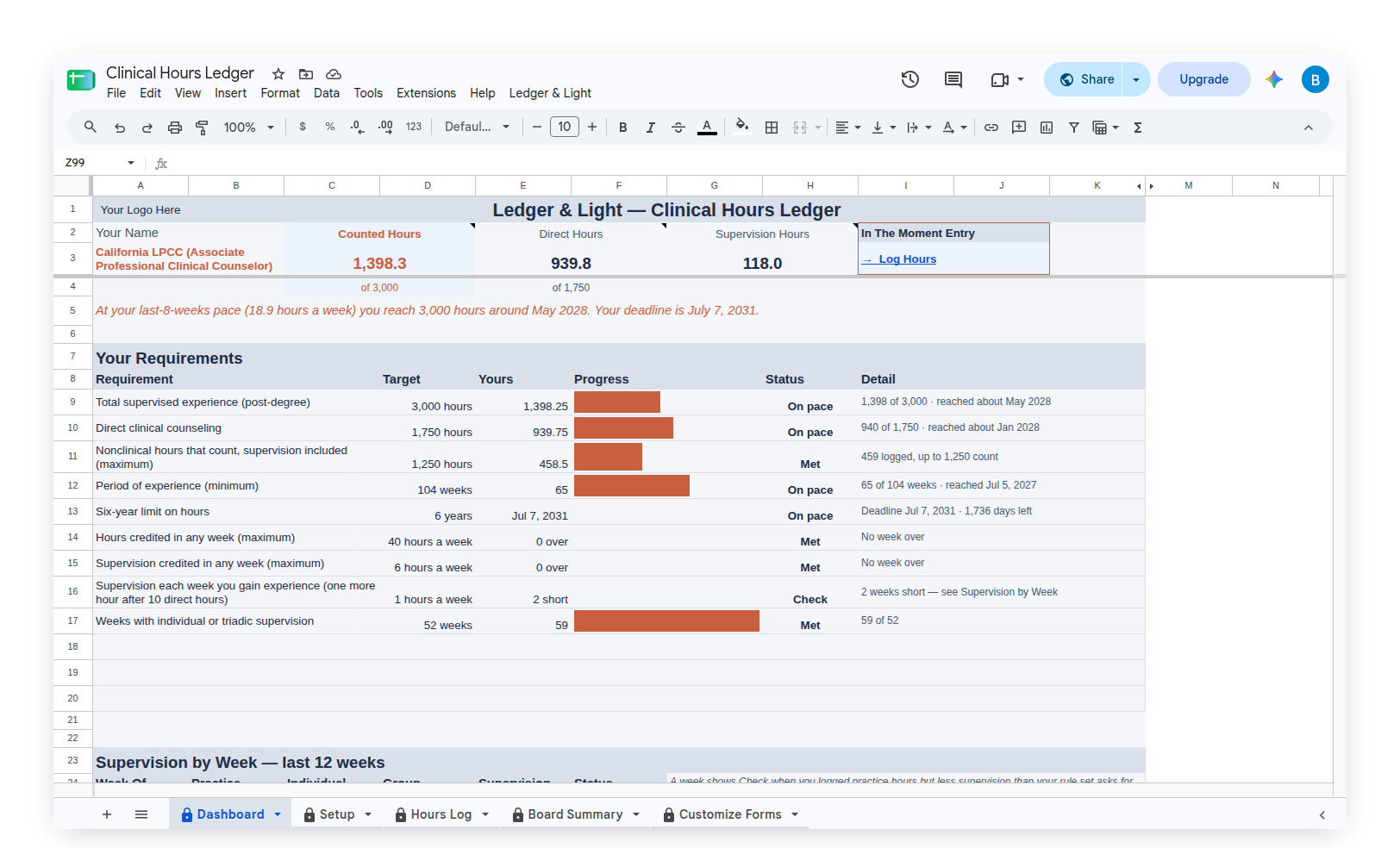Click the undo arrow in toolbar
This screenshot has width=1400, height=848.
(120, 128)
